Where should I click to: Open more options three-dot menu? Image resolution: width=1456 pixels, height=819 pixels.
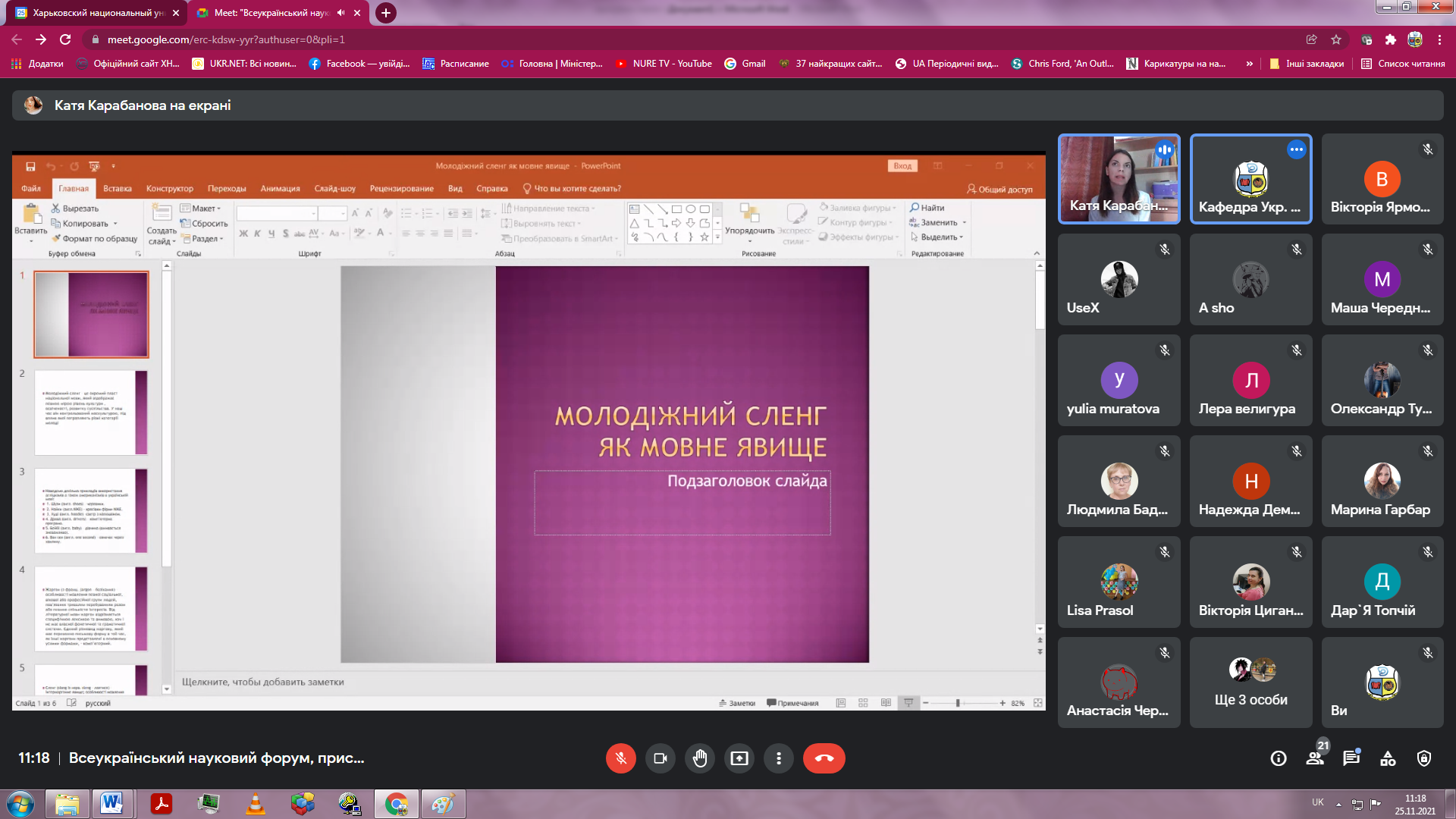point(778,758)
